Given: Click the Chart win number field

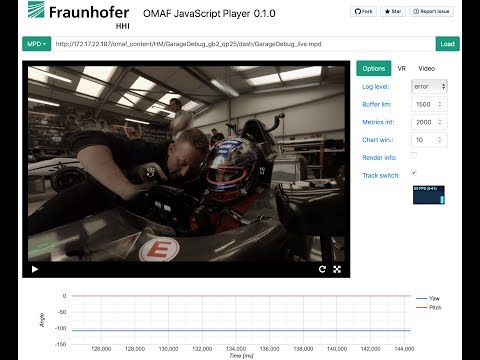Looking at the screenshot, I should coord(429,140).
